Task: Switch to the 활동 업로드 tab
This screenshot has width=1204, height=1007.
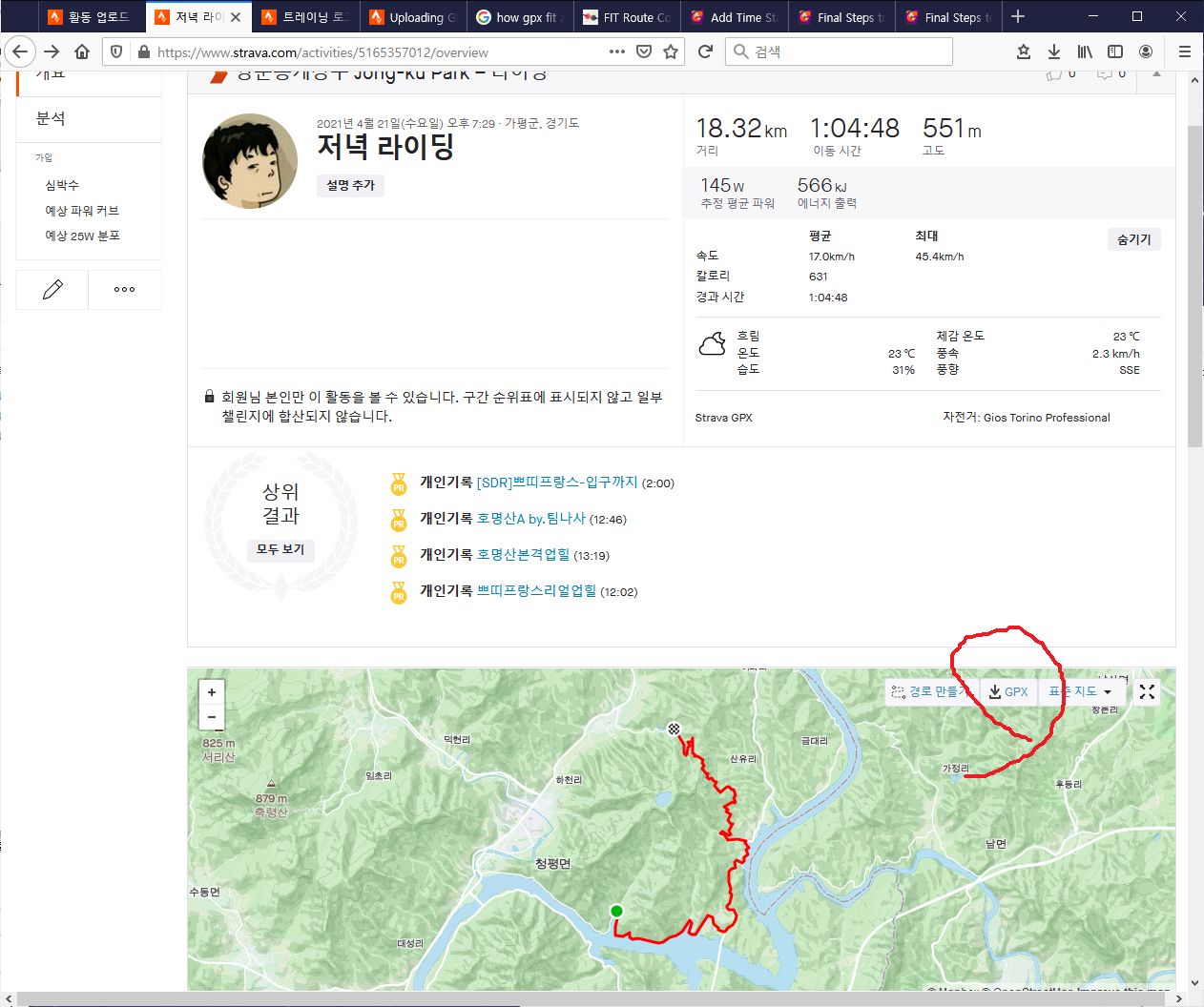Action: (92, 17)
